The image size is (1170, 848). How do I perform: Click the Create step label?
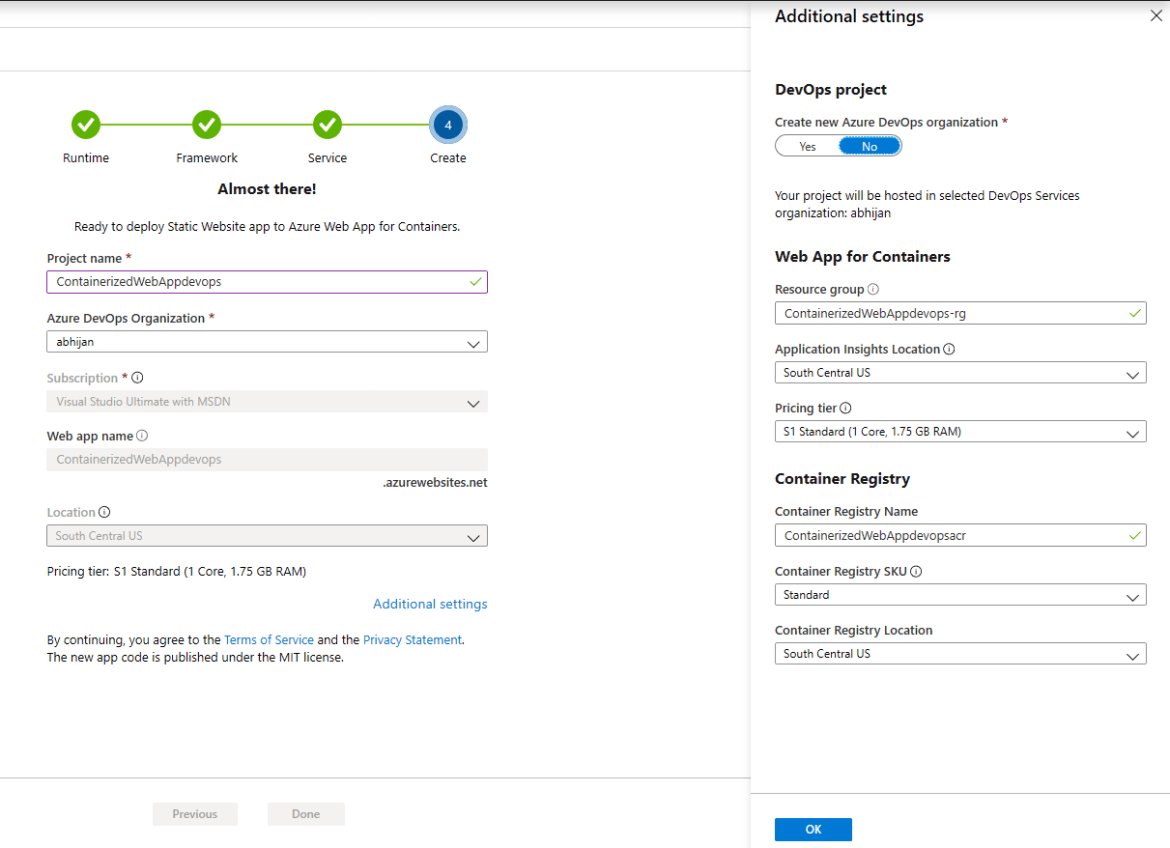(x=448, y=158)
